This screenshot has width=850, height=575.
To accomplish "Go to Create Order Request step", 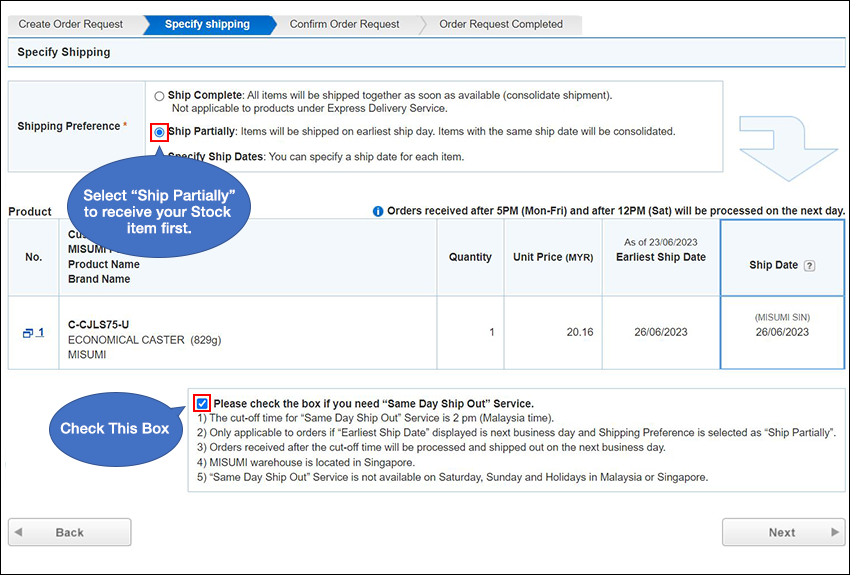I will [x=71, y=24].
